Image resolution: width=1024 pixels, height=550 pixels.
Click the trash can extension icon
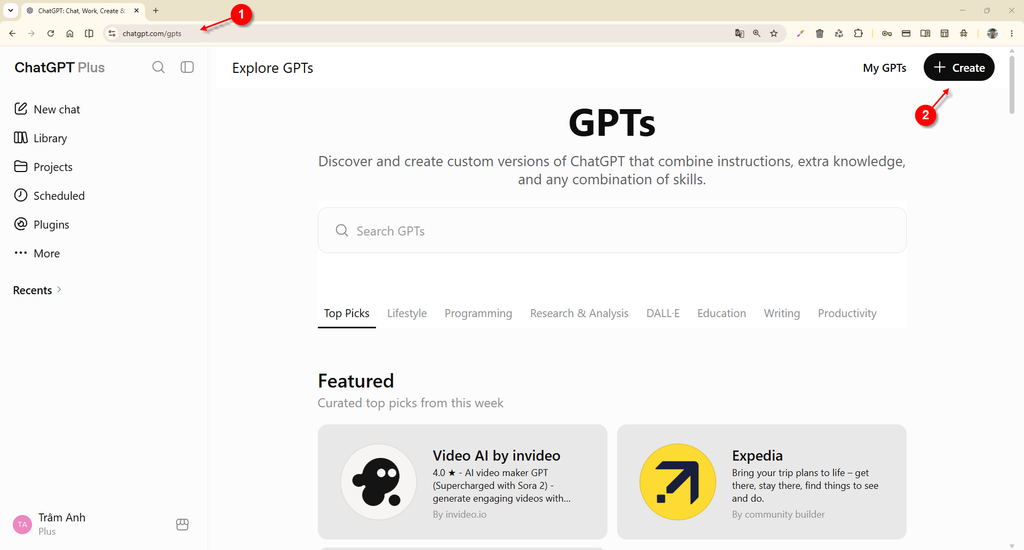(x=820, y=33)
